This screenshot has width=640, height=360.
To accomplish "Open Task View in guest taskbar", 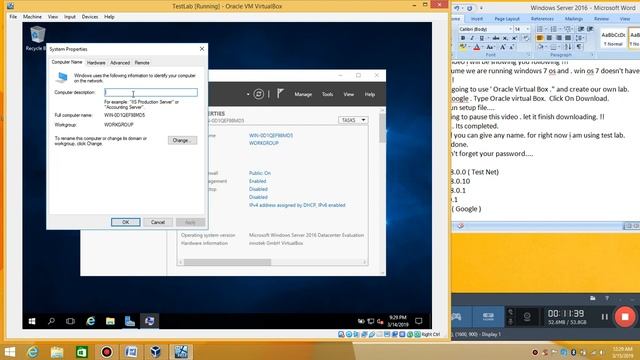I will [x=70, y=321].
